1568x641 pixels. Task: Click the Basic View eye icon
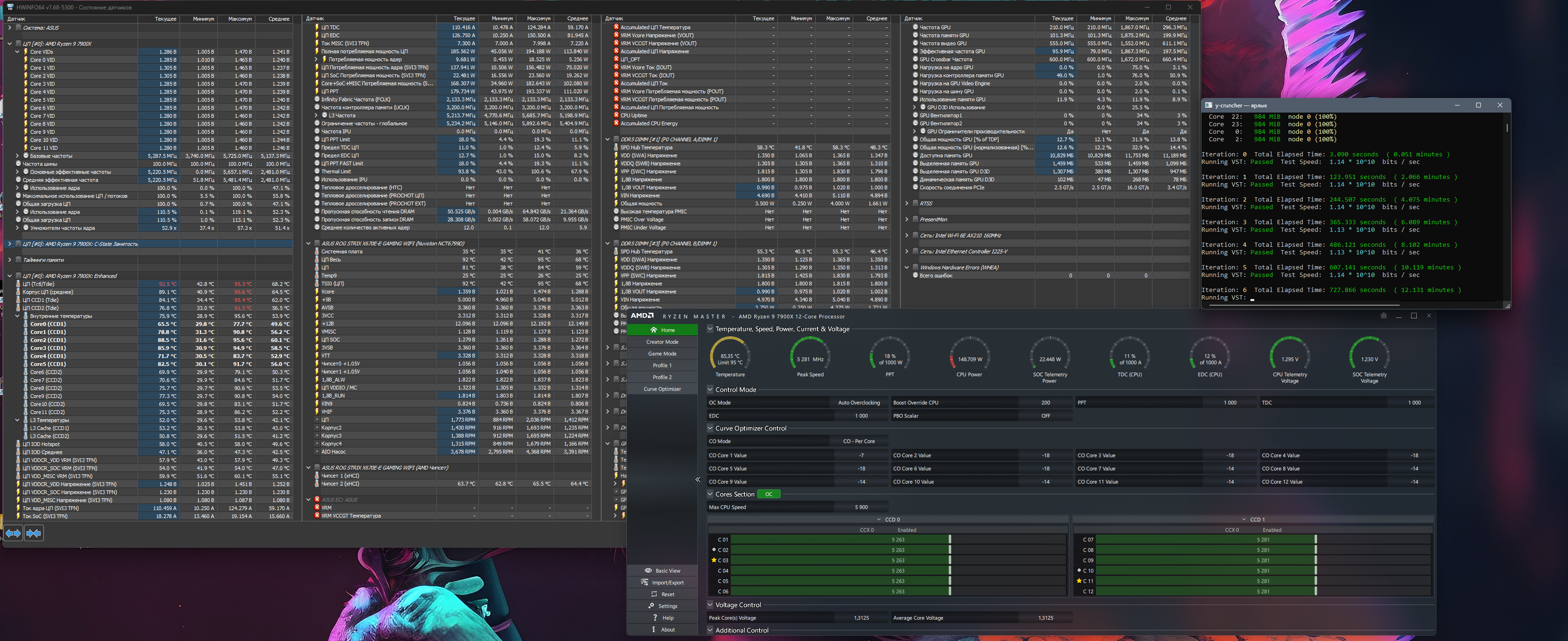tap(648, 570)
